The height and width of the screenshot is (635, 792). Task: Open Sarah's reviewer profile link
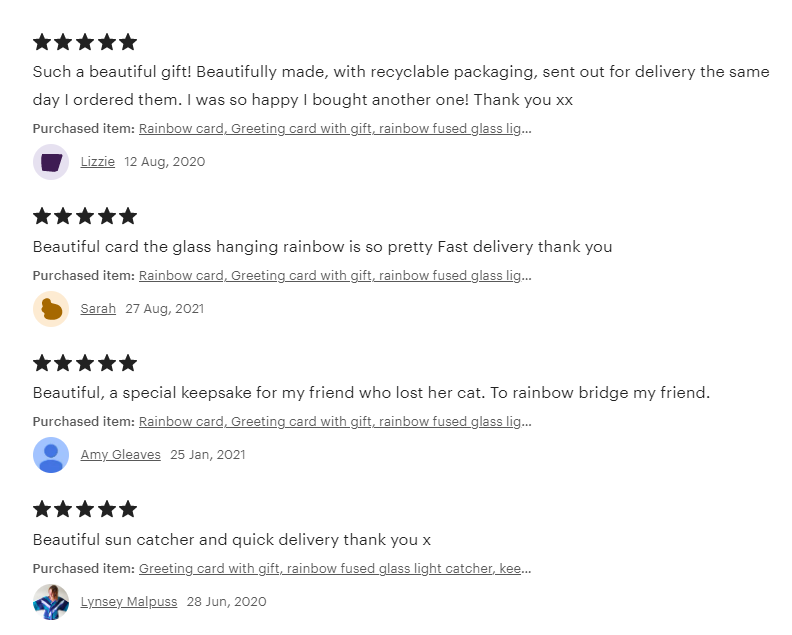click(98, 309)
